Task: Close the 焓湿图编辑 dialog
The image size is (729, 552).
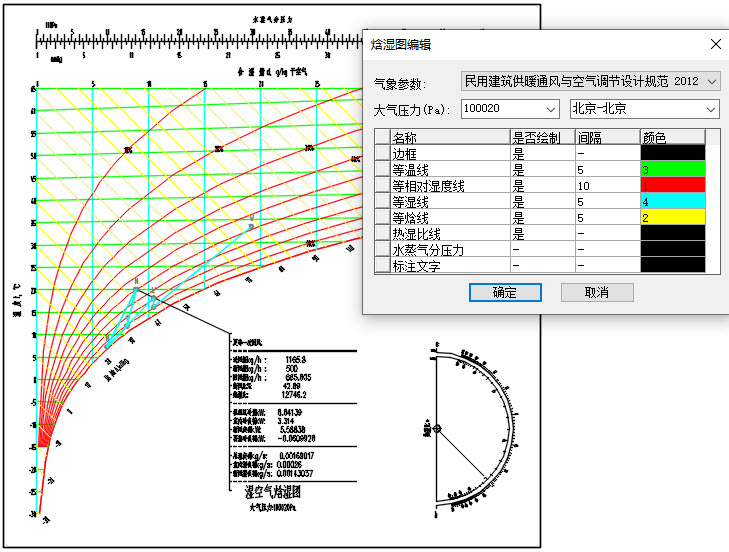Action: click(716, 44)
